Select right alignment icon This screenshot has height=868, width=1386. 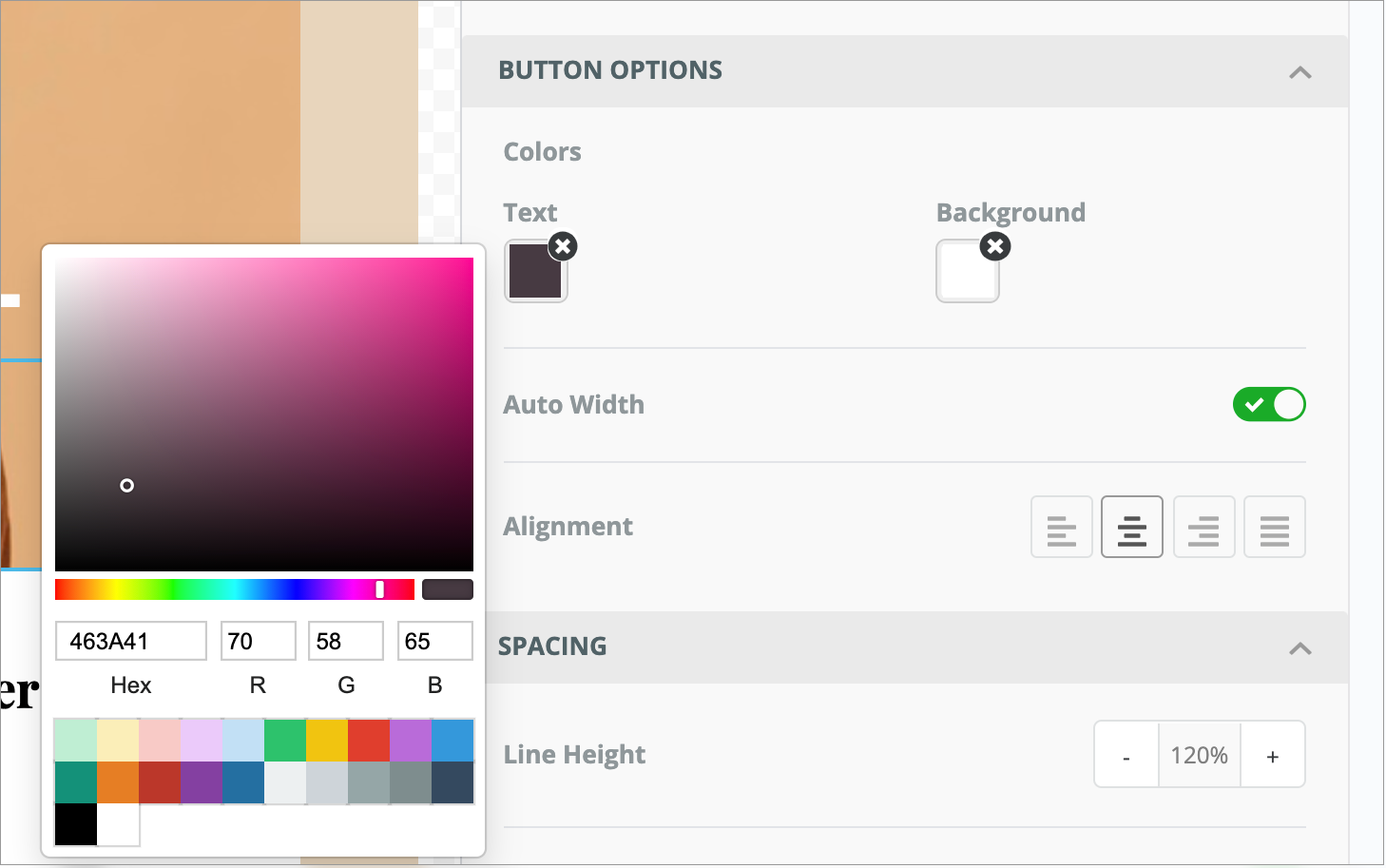point(1203,527)
